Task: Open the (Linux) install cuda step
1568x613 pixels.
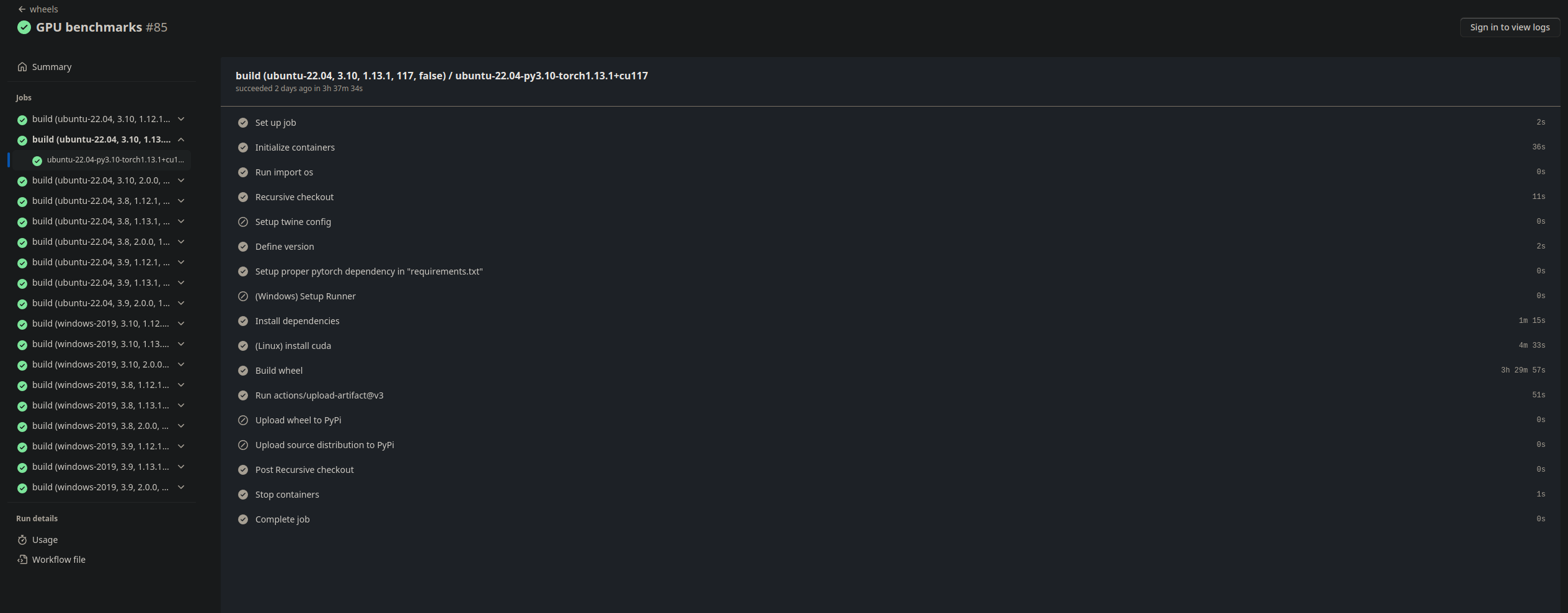Action: 891,346
